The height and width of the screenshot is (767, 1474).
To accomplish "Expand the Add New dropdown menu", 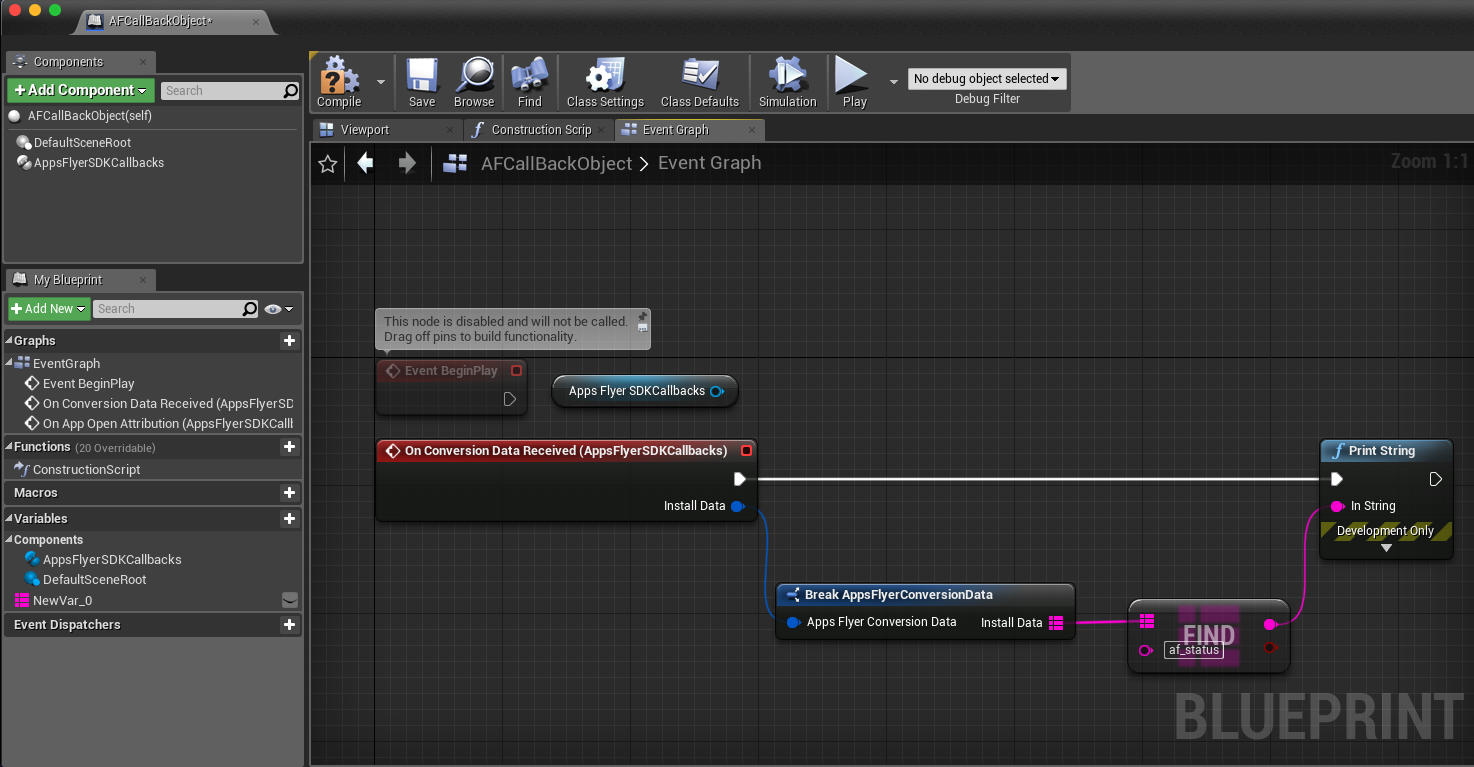I will pyautogui.click(x=49, y=309).
